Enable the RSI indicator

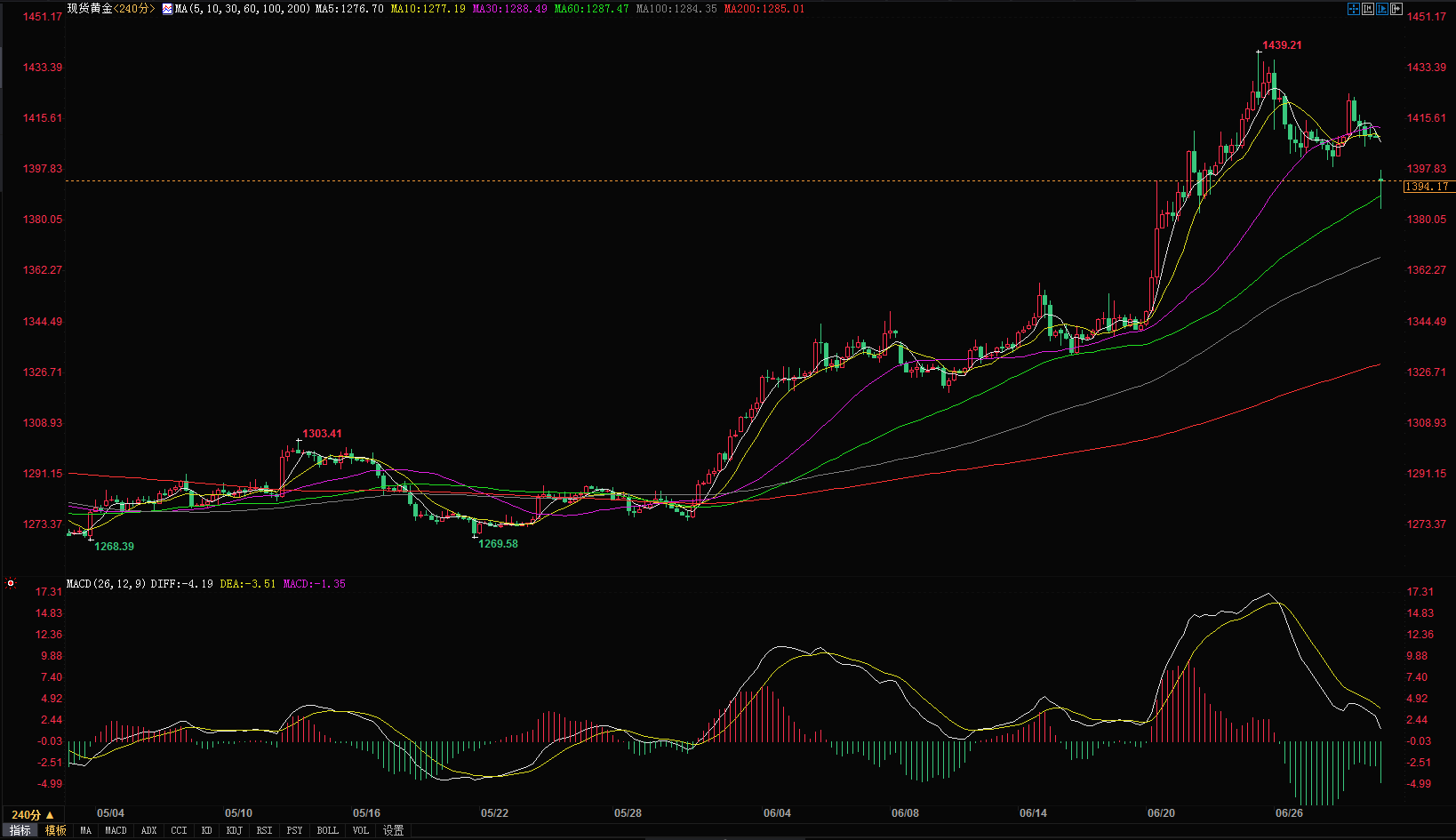click(x=264, y=830)
